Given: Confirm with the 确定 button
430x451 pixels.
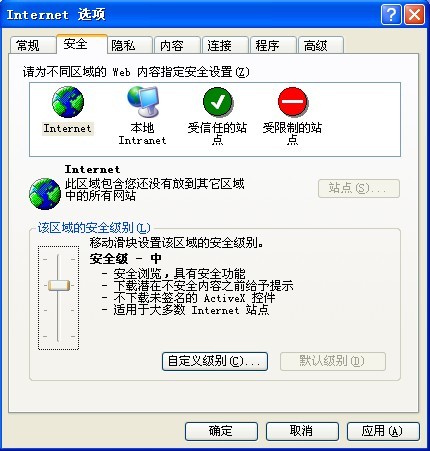Looking at the screenshot, I should (x=221, y=431).
